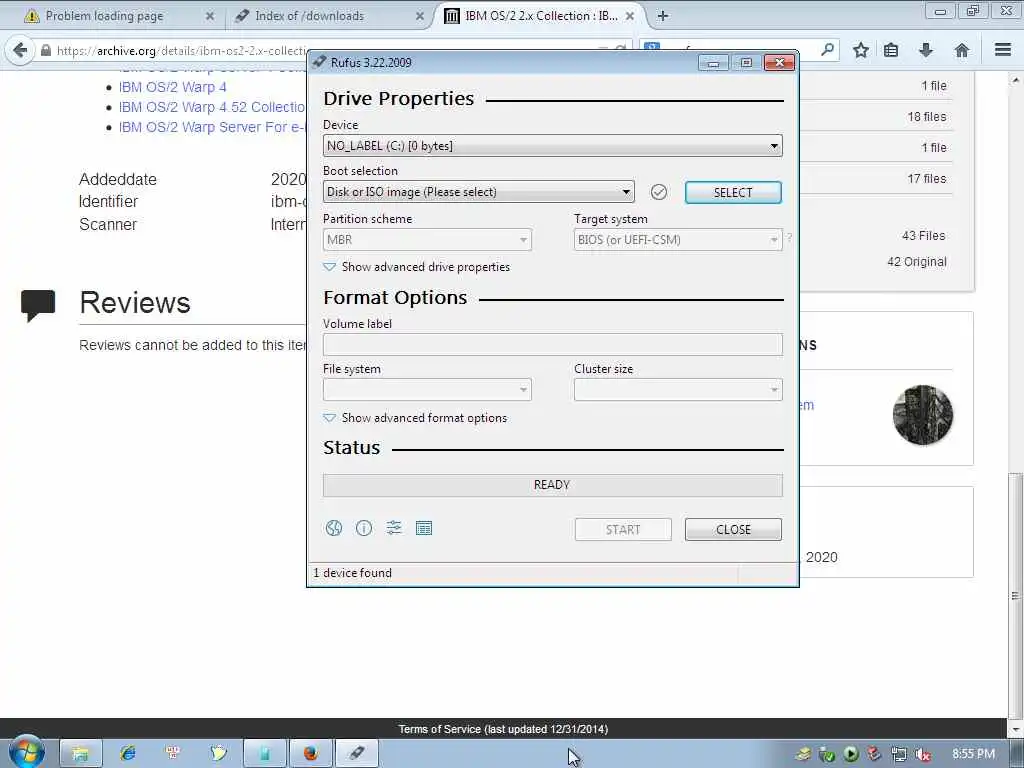
Task: Open Rufus About info icon
Action: 364,528
